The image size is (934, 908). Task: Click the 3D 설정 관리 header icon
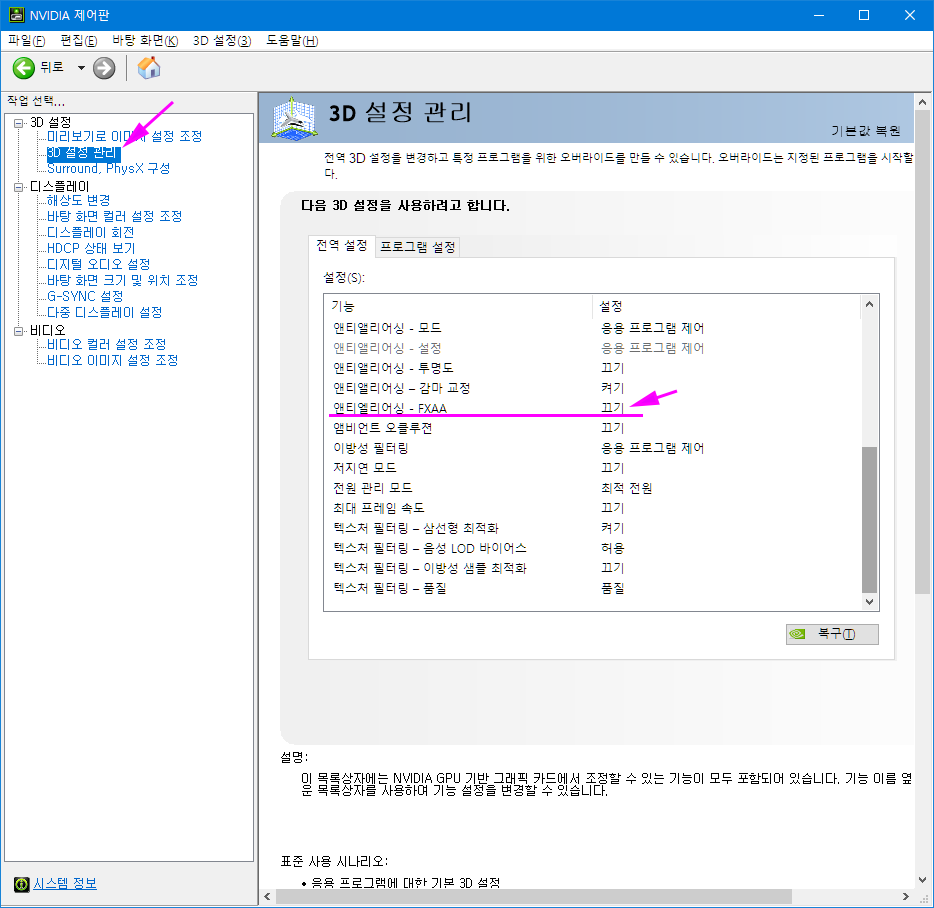coord(294,119)
